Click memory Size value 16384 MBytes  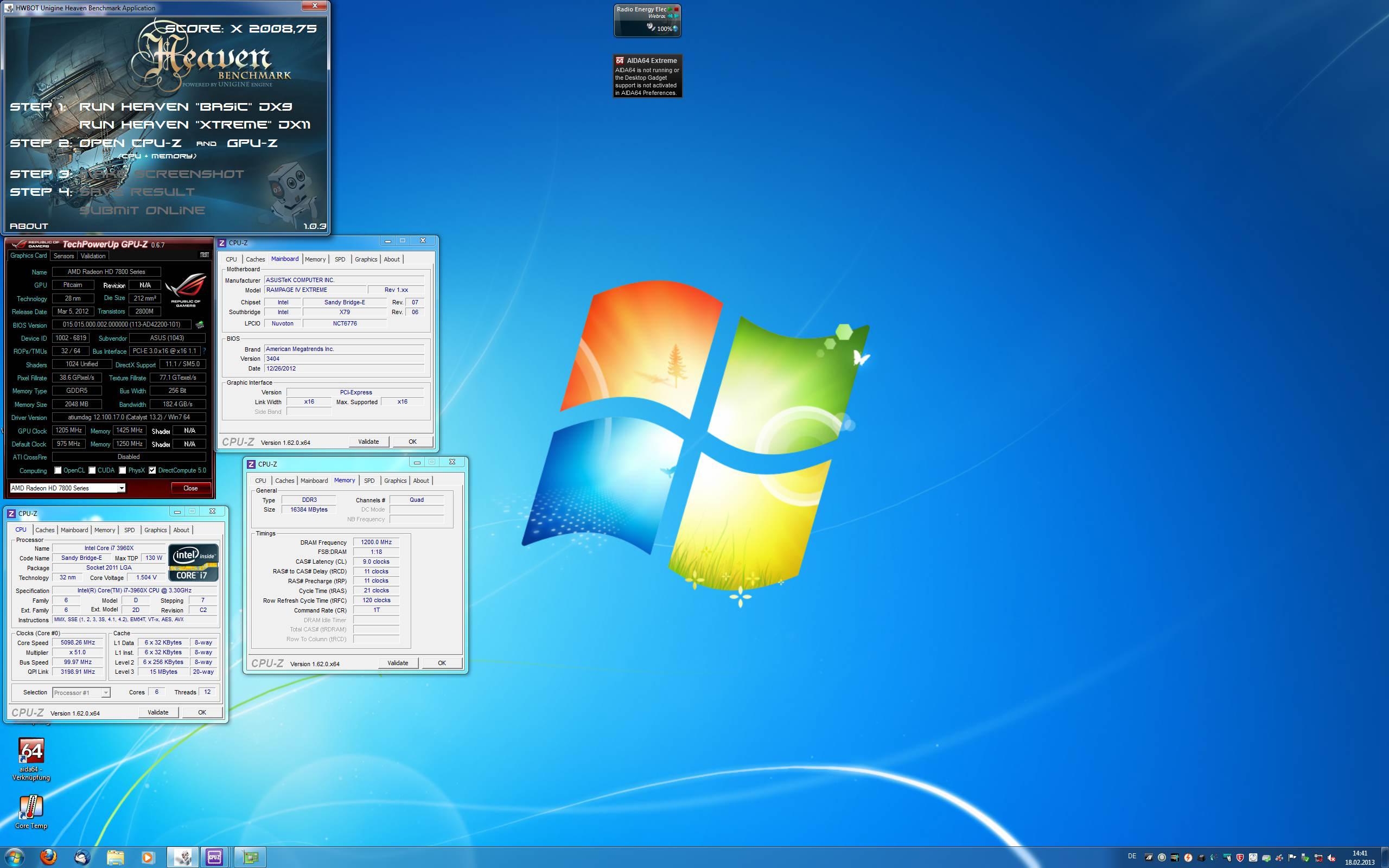click(309, 509)
